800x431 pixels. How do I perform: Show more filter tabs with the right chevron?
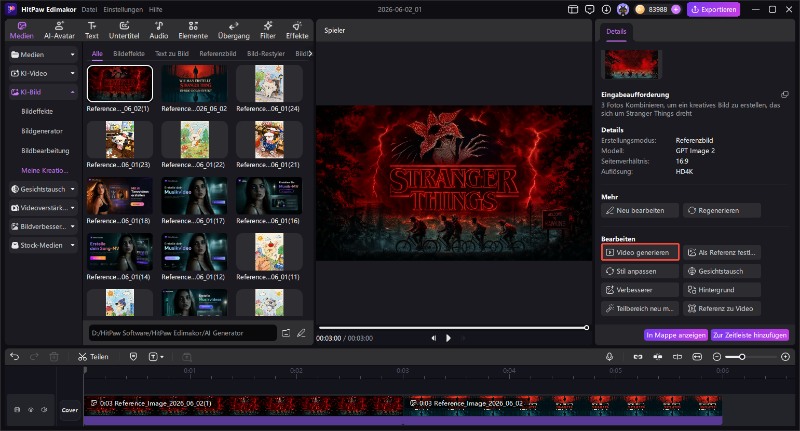pos(310,54)
